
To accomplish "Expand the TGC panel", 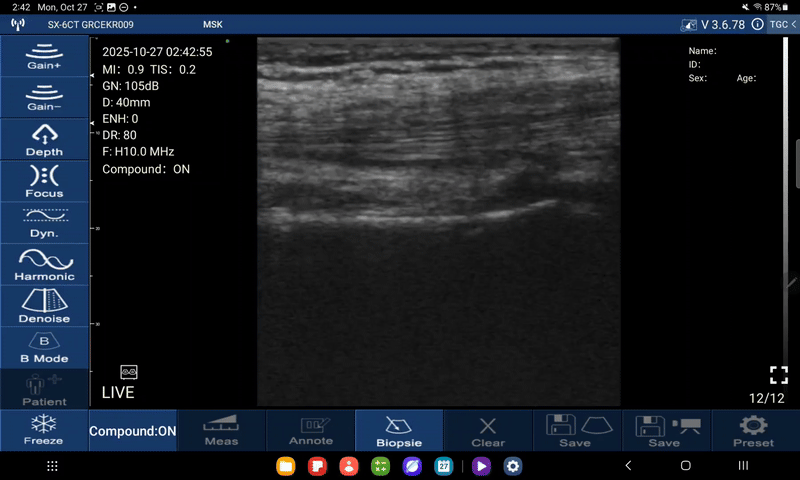I will point(783,24).
